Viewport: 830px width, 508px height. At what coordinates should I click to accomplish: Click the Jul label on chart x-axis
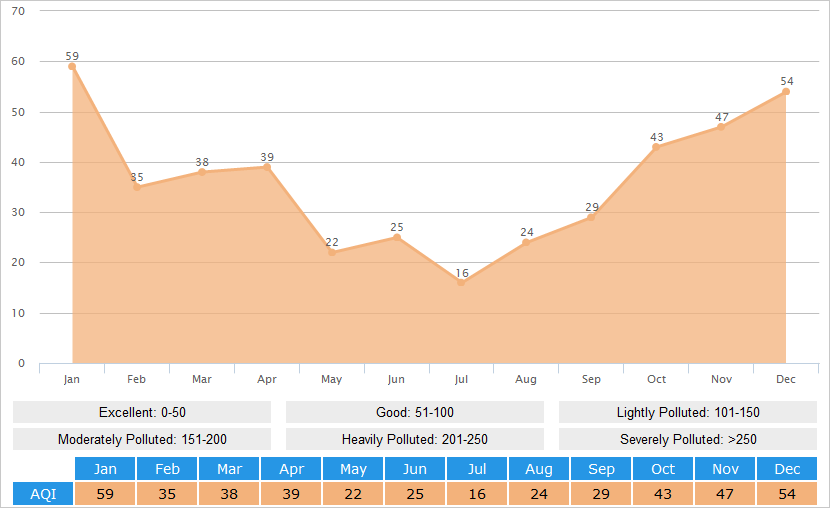click(461, 379)
